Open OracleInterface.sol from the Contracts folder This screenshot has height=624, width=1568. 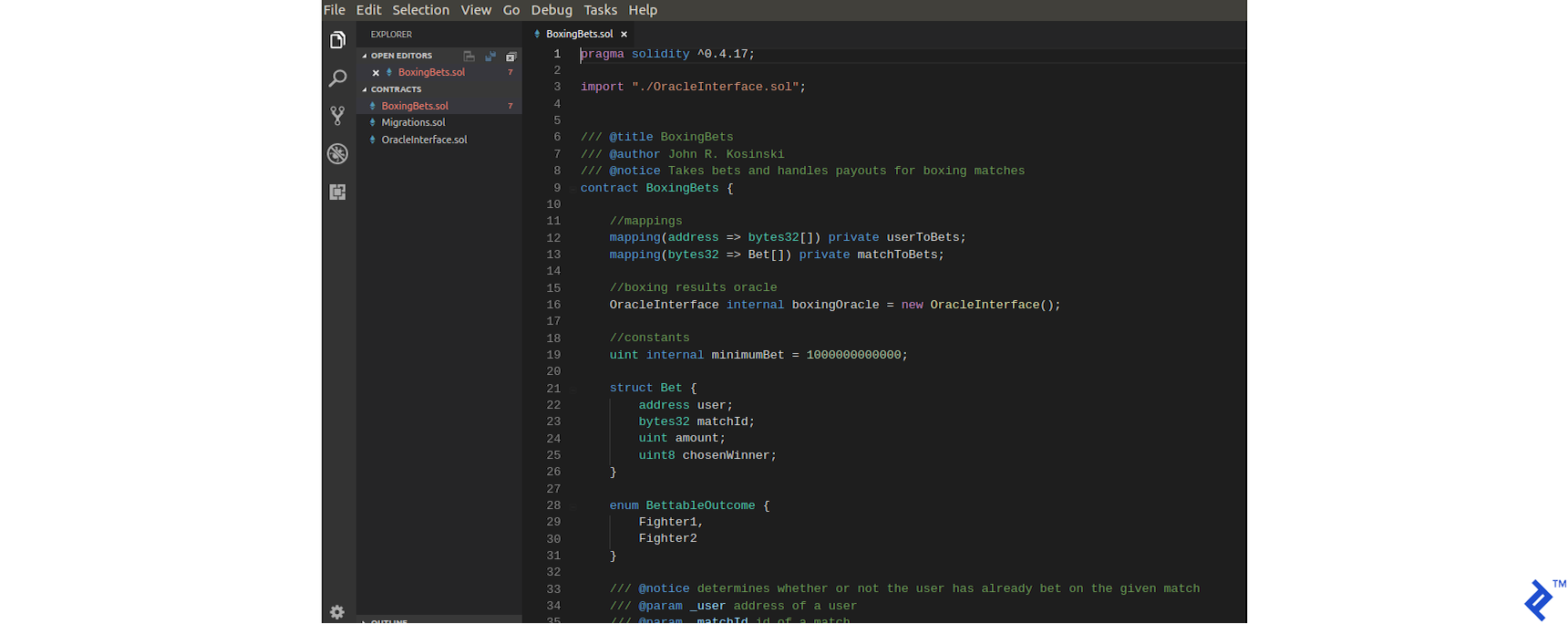coord(424,140)
